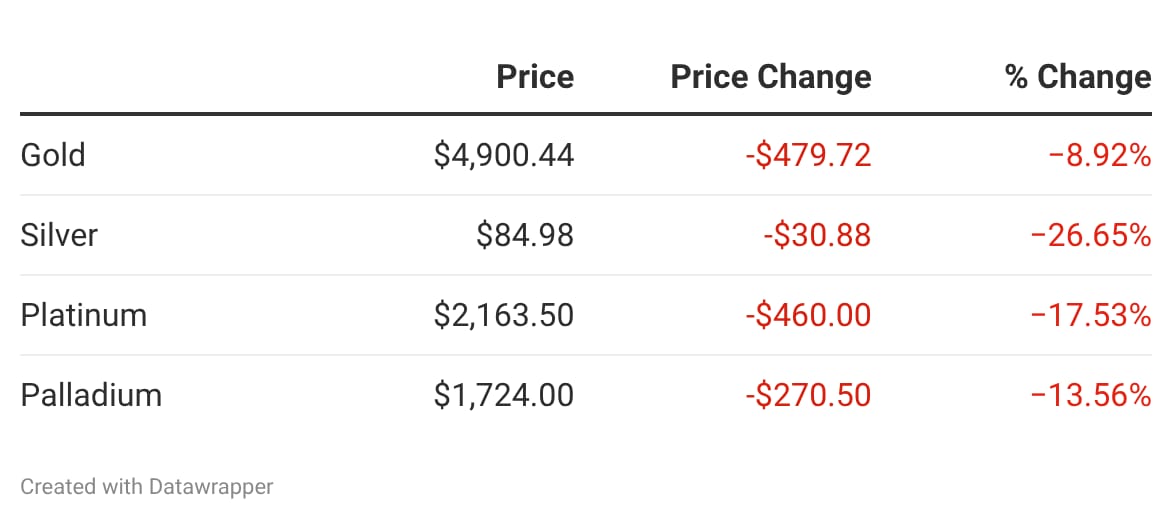Select the Silver row label

tap(59, 235)
